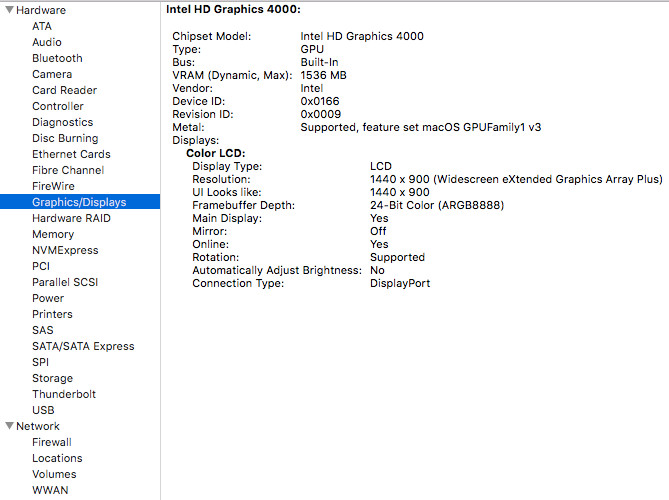The image size is (669, 500).
Task: Click the Automatically Adjust Brightness label
Action: pyautogui.click(x=277, y=270)
